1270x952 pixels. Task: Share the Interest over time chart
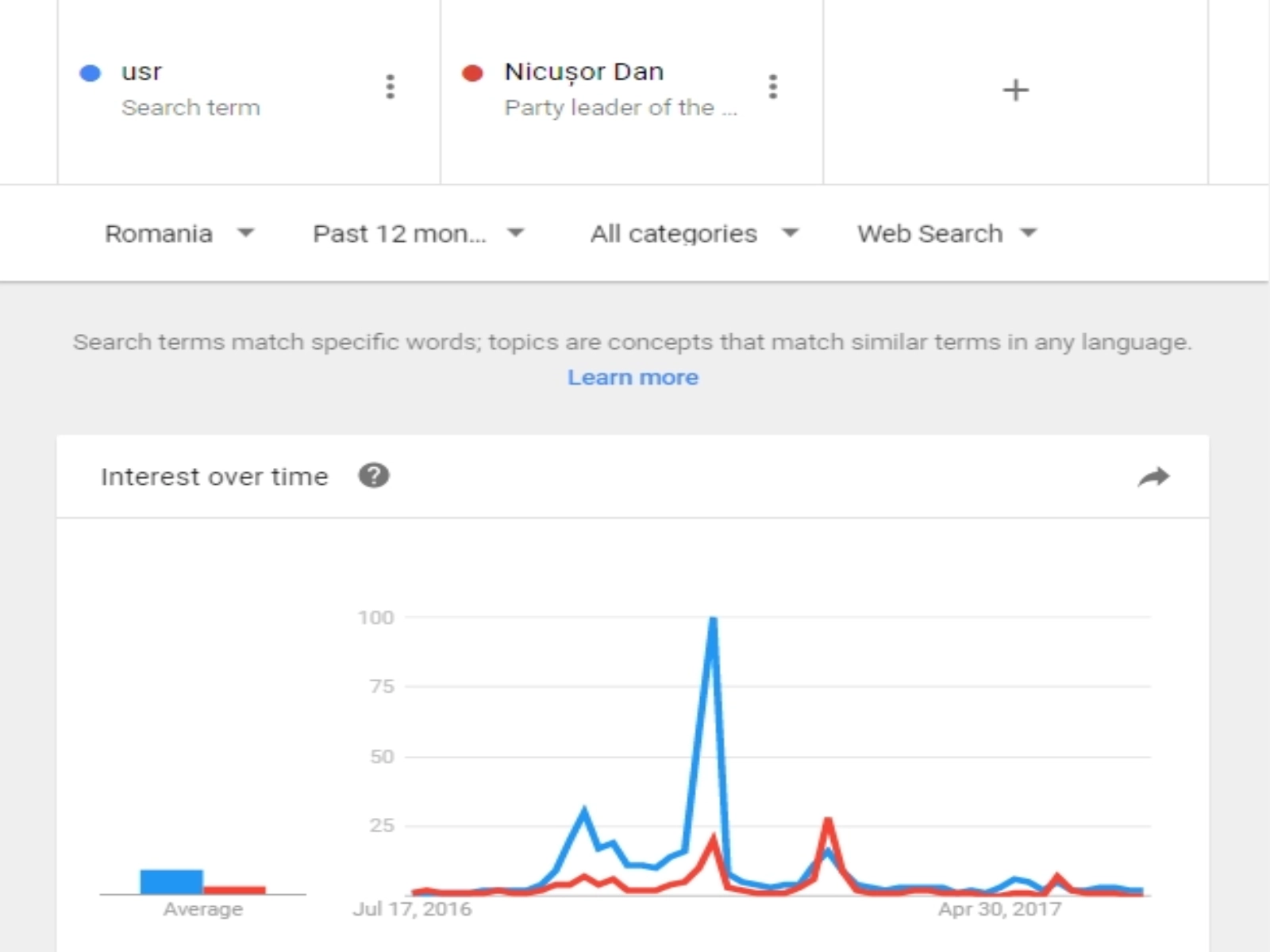[x=1153, y=477]
